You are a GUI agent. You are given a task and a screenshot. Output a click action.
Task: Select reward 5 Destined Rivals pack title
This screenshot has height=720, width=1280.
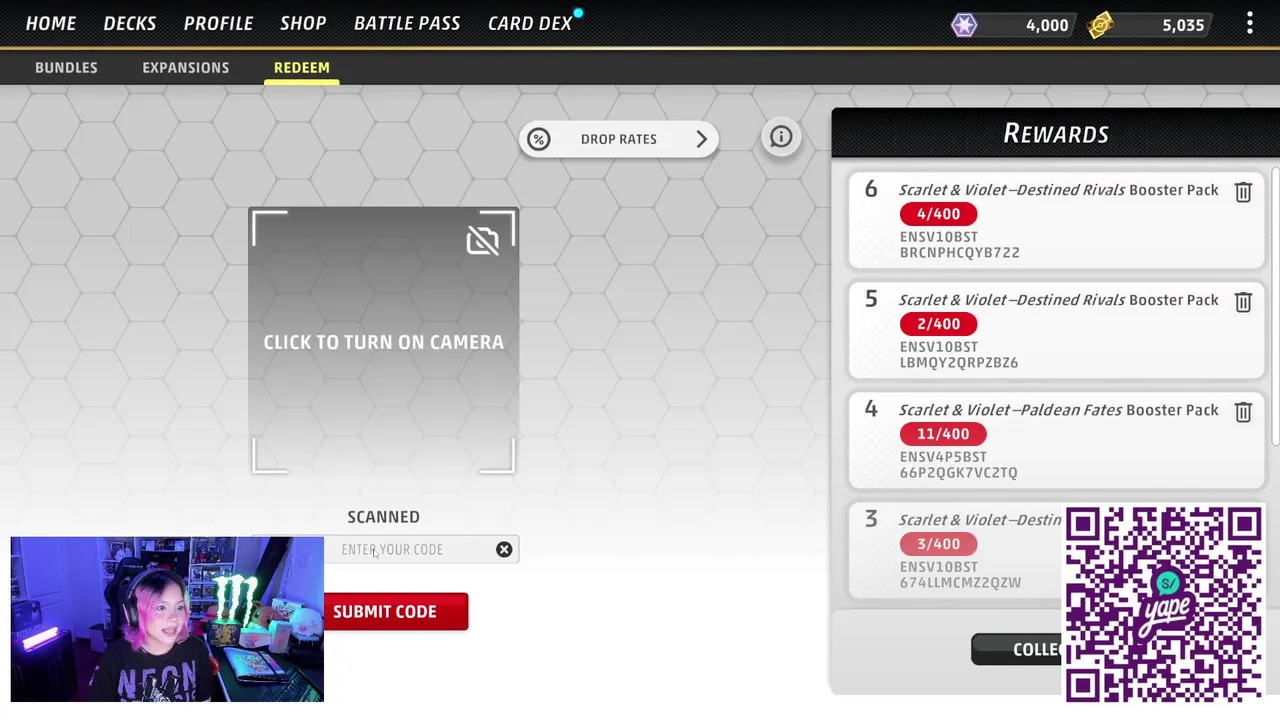pos(1058,300)
